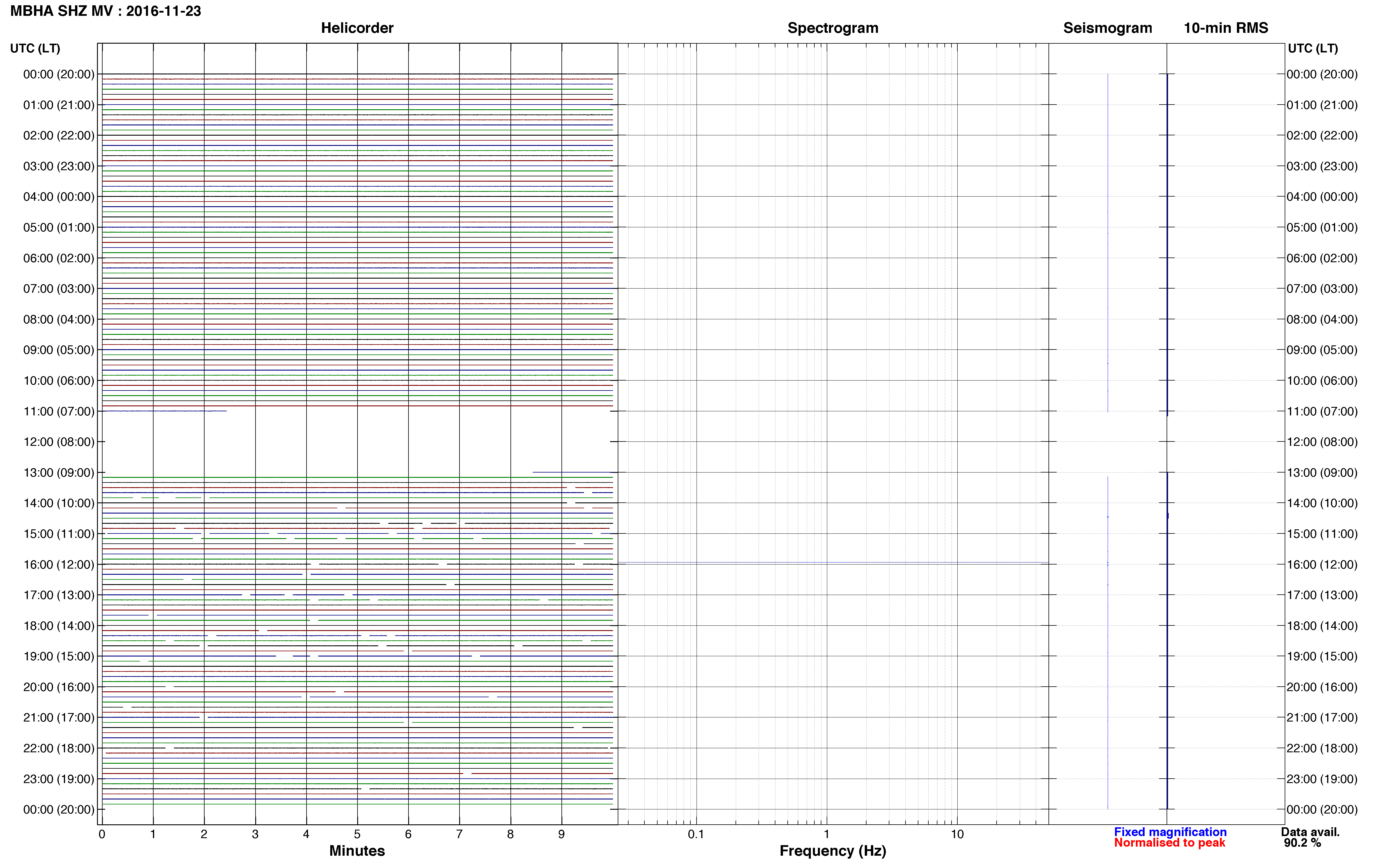
Task: Click the Helicorder panel heading
Action: 357,28
